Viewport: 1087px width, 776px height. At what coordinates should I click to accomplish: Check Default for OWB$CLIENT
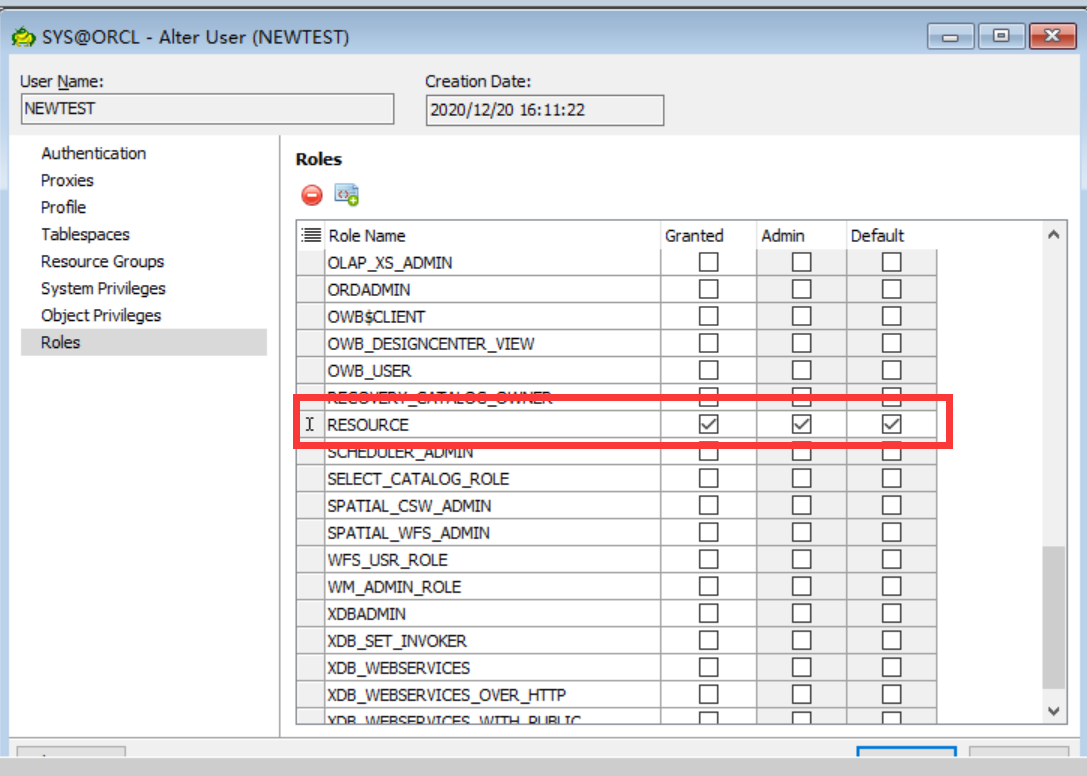pyautogui.click(x=892, y=316)
